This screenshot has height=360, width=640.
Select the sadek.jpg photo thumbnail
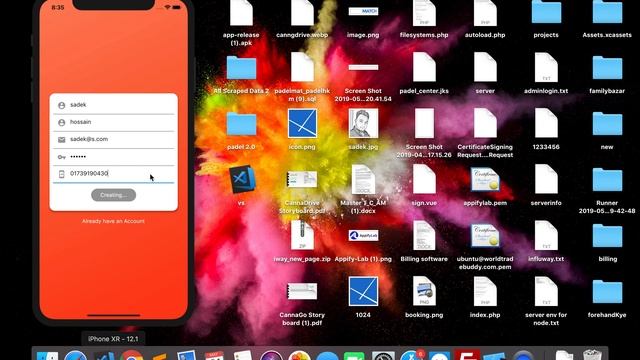pyautogui.click(x=363, y=123)
